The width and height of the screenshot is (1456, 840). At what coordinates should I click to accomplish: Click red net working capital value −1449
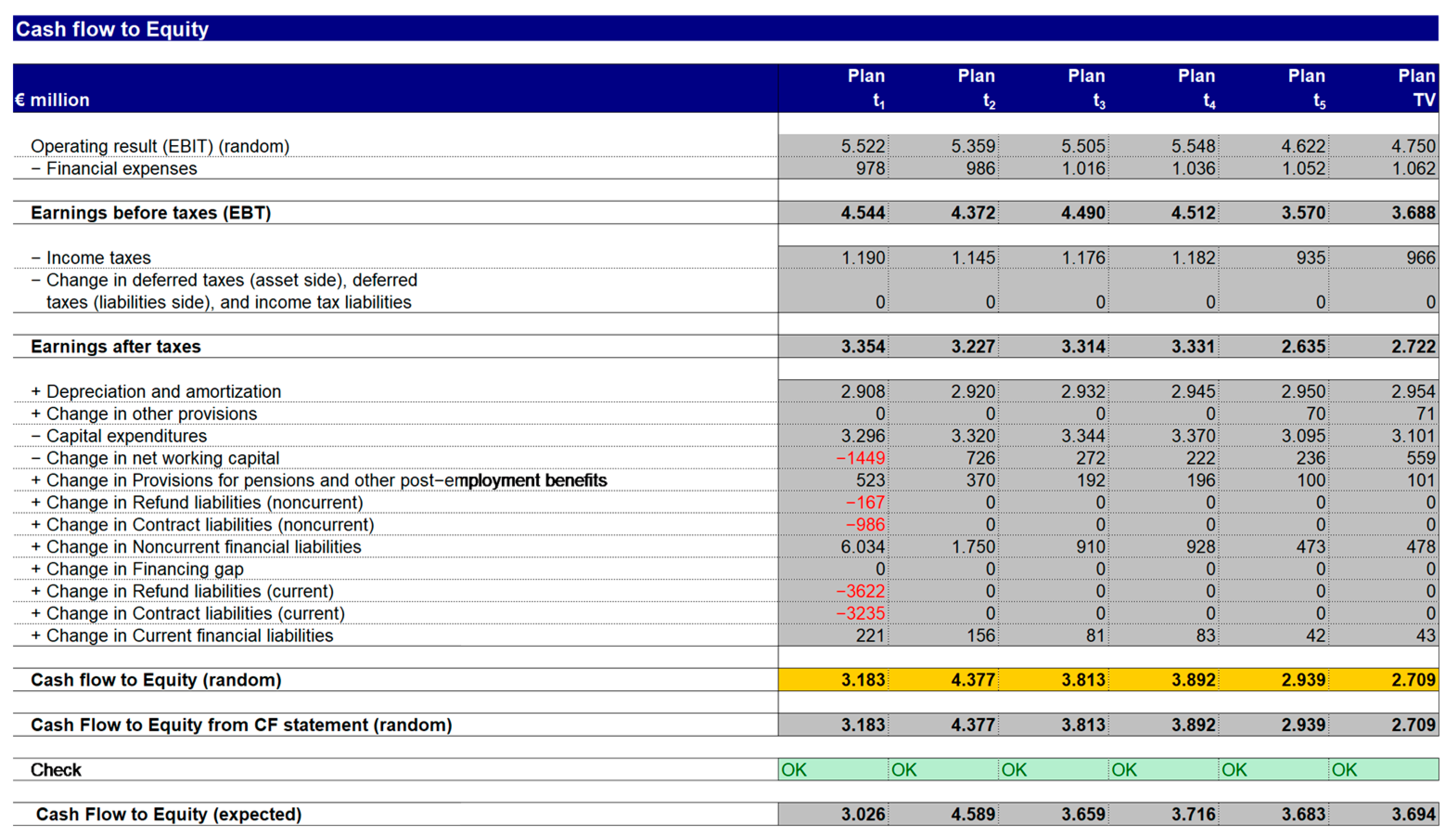click(x=860, y=458)
